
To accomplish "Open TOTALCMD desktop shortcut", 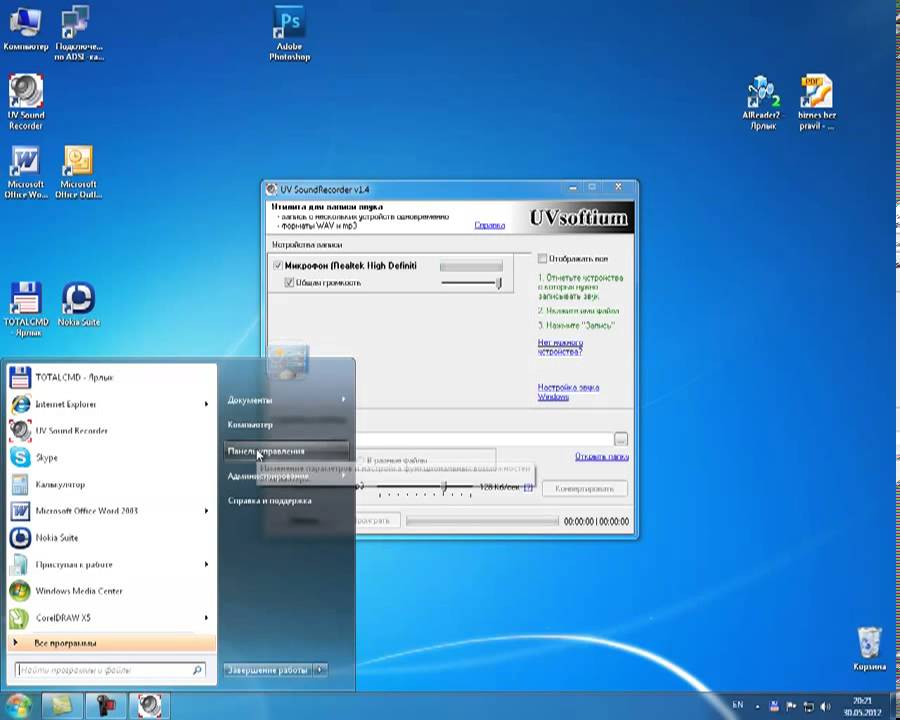I will tap(26, 309).
